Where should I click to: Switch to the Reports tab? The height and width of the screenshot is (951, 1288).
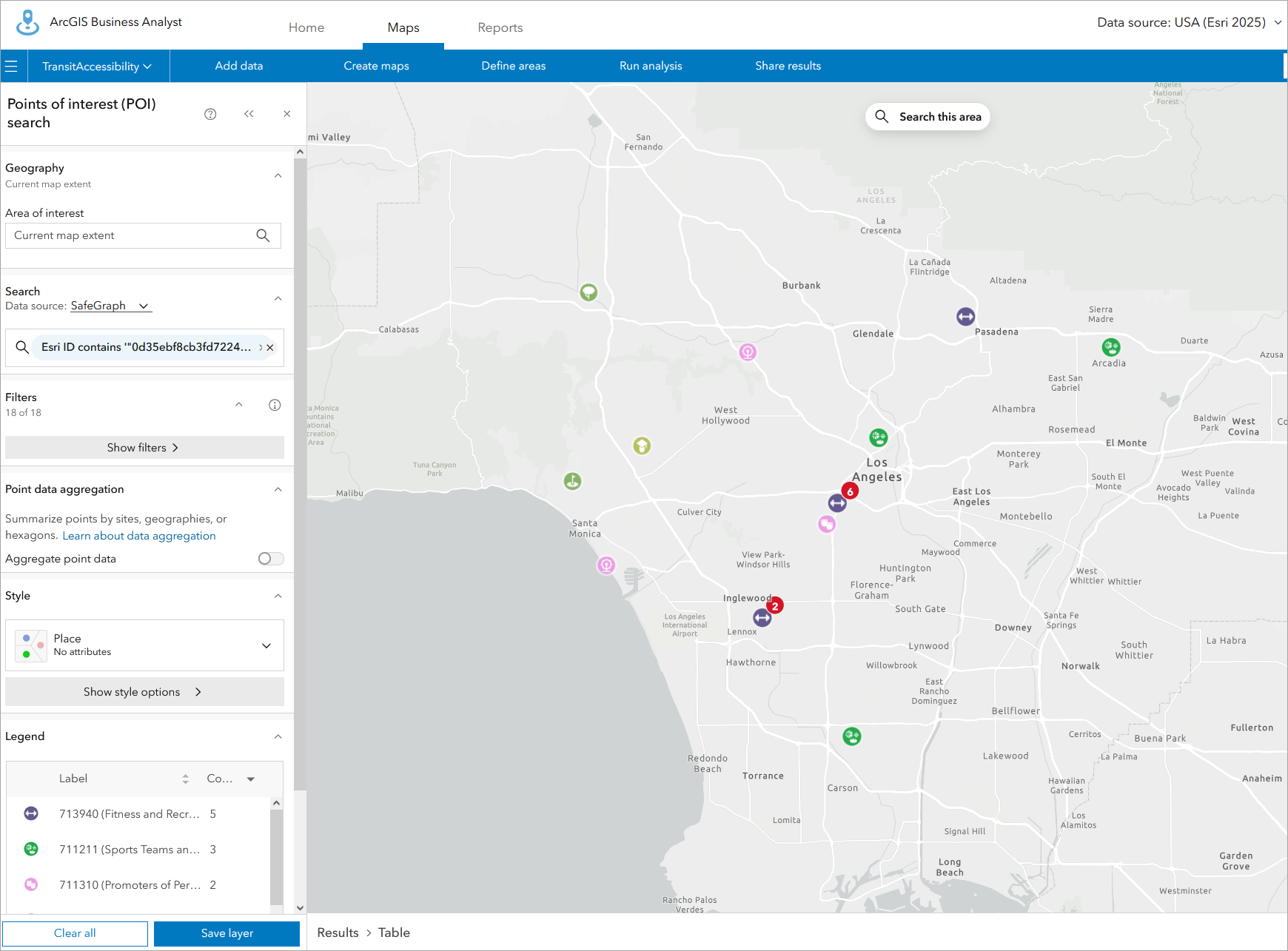pyautogui.click(x=500, y=27)
